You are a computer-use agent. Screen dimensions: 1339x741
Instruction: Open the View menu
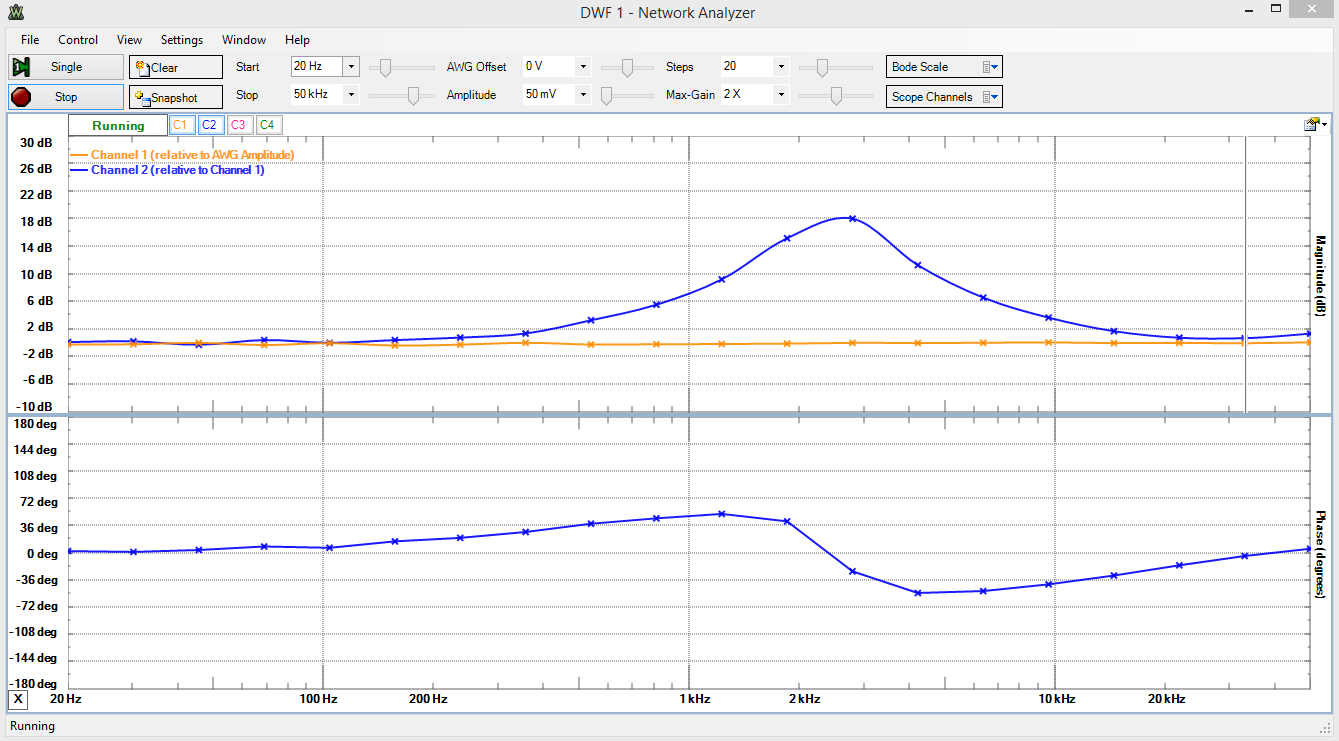pyautogui.click(x=129, y=40)
